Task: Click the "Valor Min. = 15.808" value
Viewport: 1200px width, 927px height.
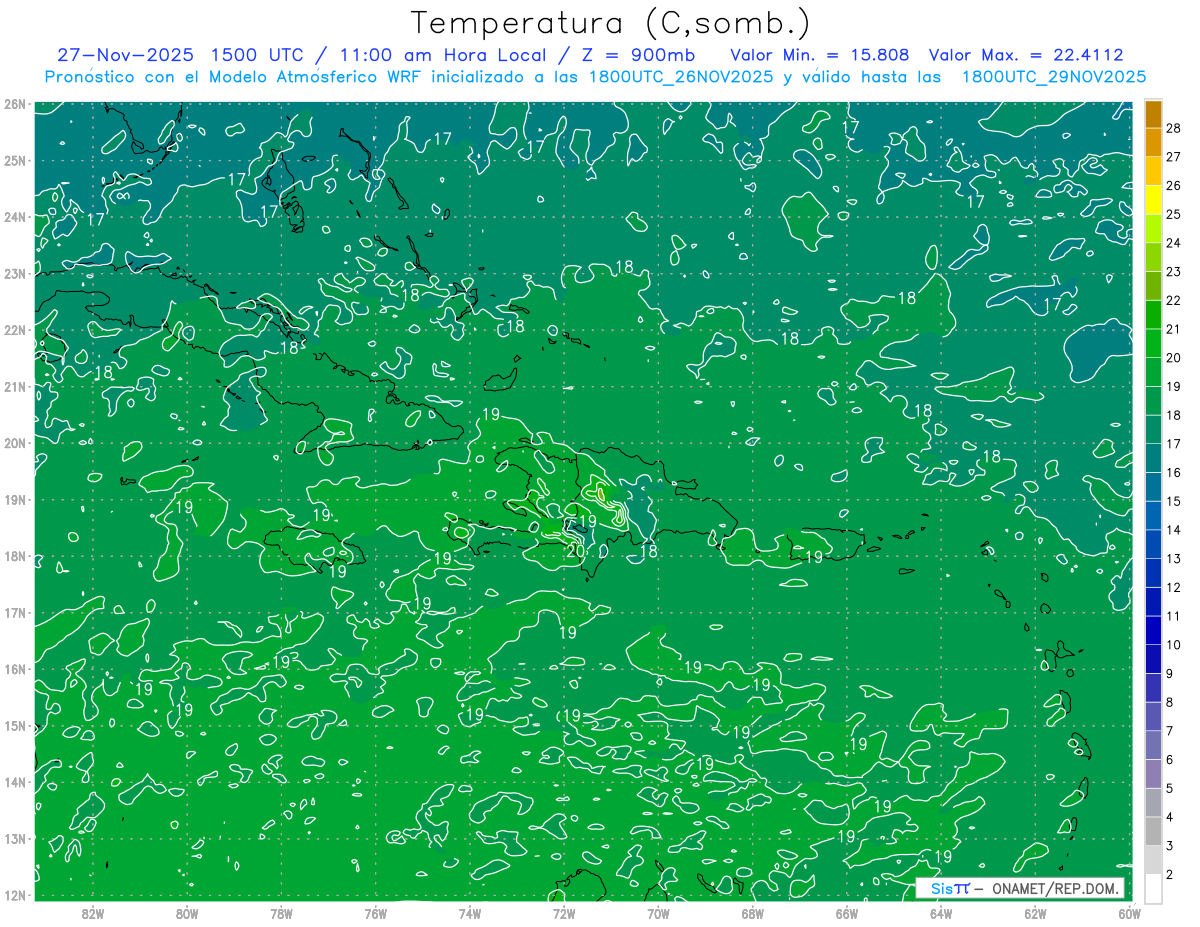Action: [820, 55]
